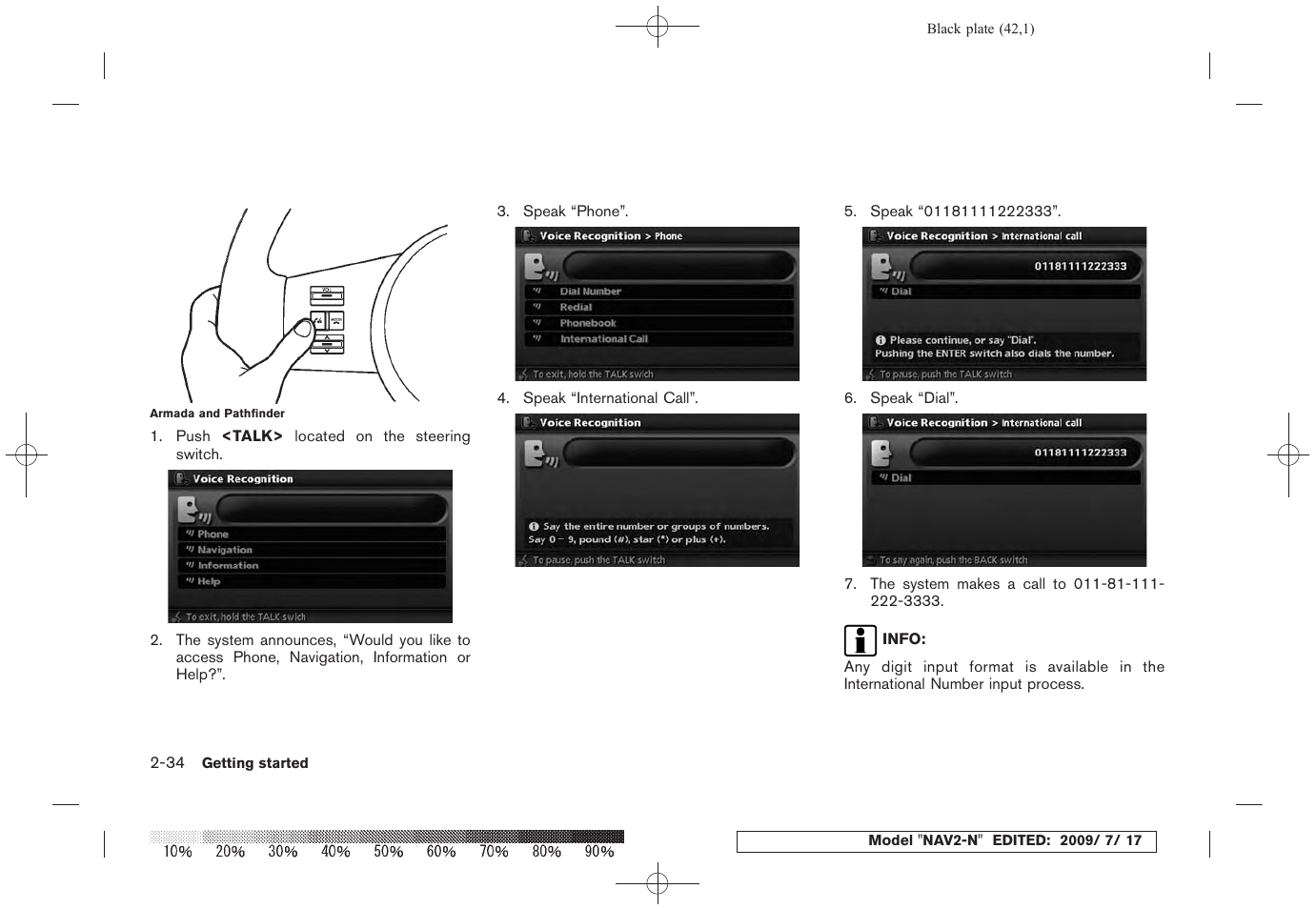Screen dimensions: 1316x909
Task: Click the 70% gray scale label
Action: tap(494, 852)
